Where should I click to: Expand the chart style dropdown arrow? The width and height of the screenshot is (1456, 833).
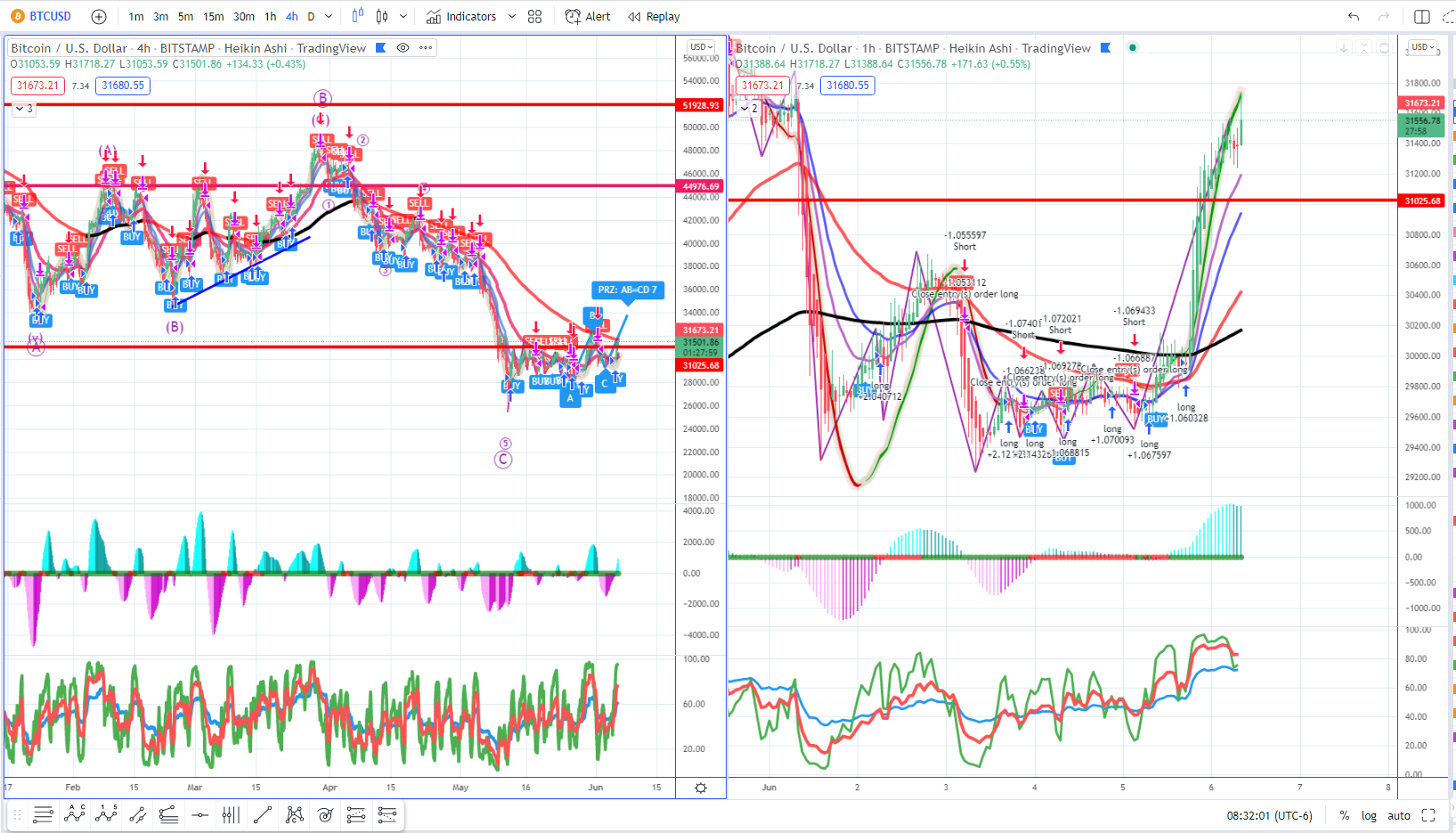pos(403,16)
